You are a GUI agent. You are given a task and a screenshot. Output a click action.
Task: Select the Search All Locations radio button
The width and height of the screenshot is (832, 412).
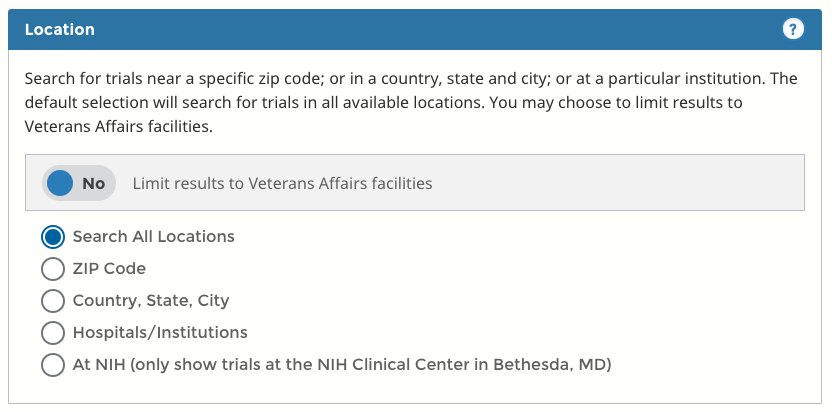click(x=53, y=237)
